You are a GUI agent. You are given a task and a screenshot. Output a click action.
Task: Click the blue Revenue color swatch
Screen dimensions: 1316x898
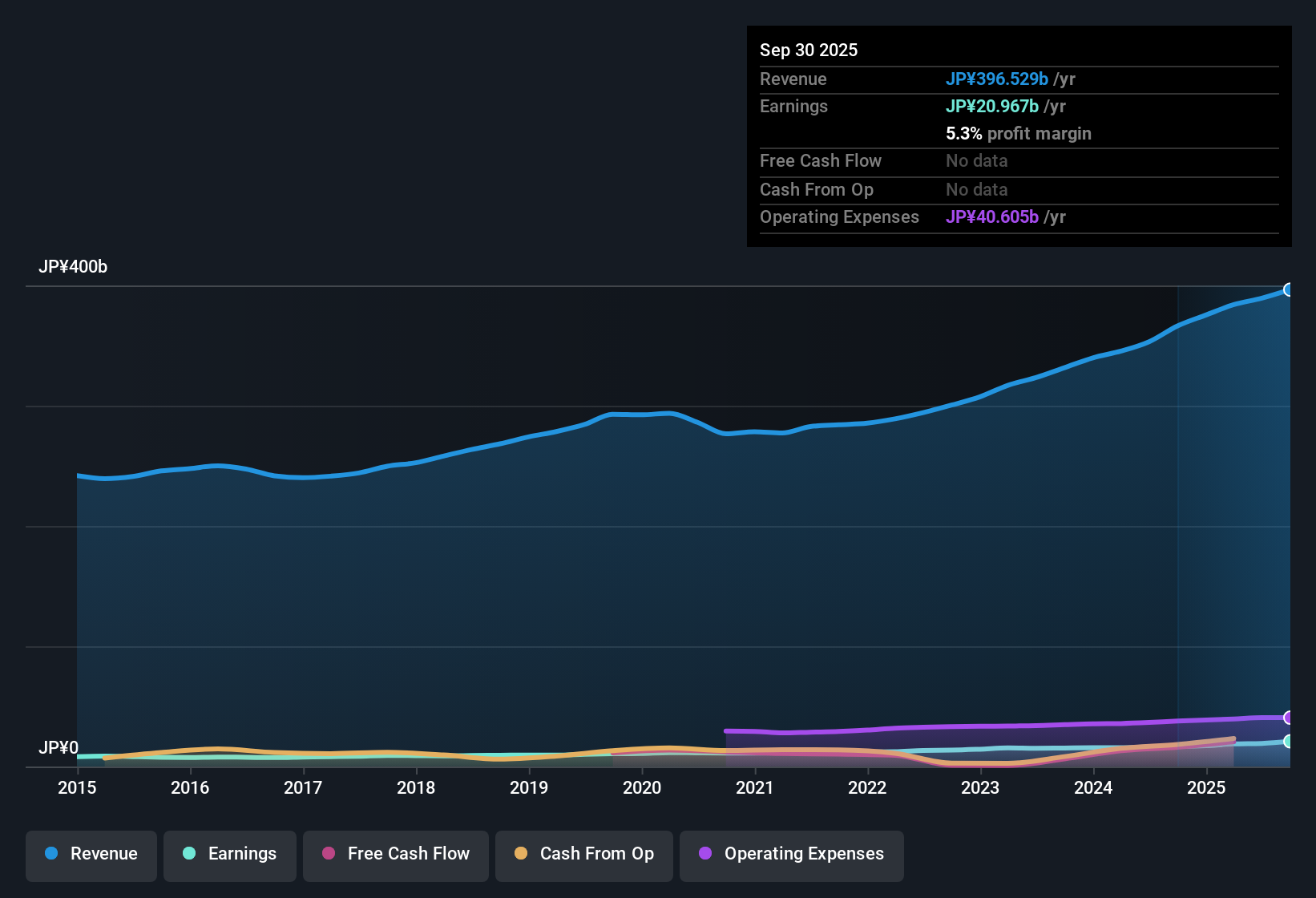[x=51, y=854]
